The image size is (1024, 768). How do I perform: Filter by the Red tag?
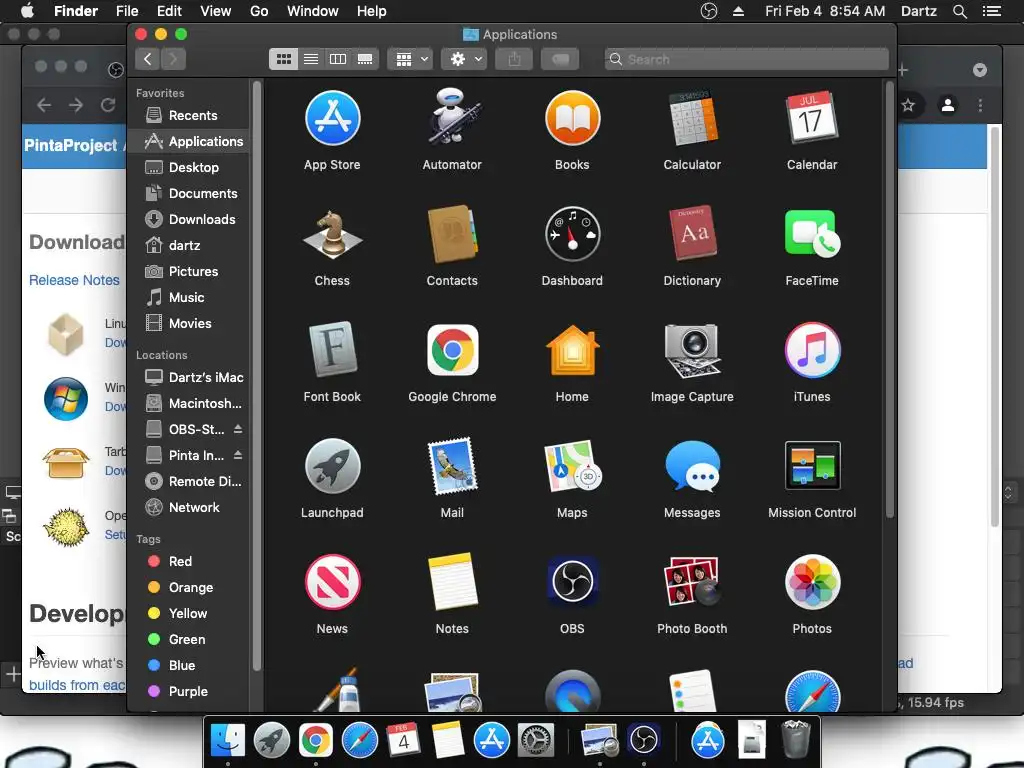point(189,562)
